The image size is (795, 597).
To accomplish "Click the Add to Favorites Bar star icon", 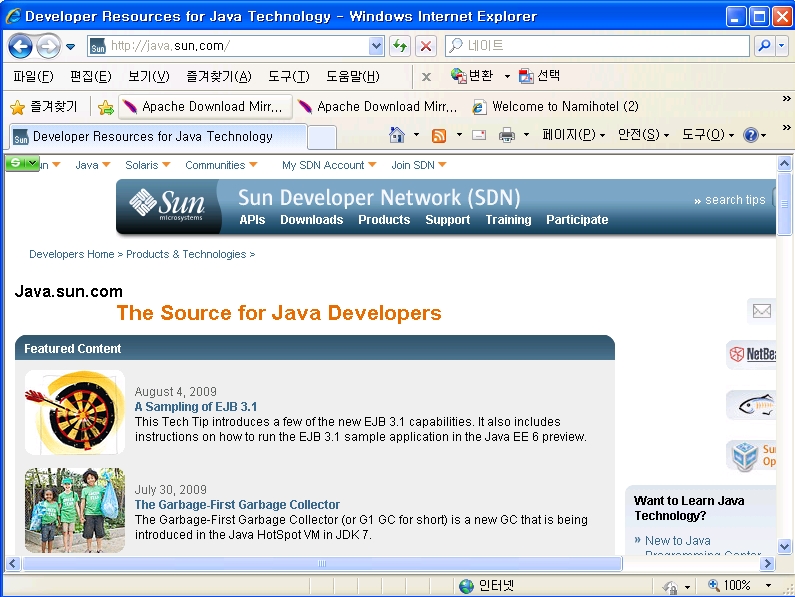I will (x=106, y=107).
